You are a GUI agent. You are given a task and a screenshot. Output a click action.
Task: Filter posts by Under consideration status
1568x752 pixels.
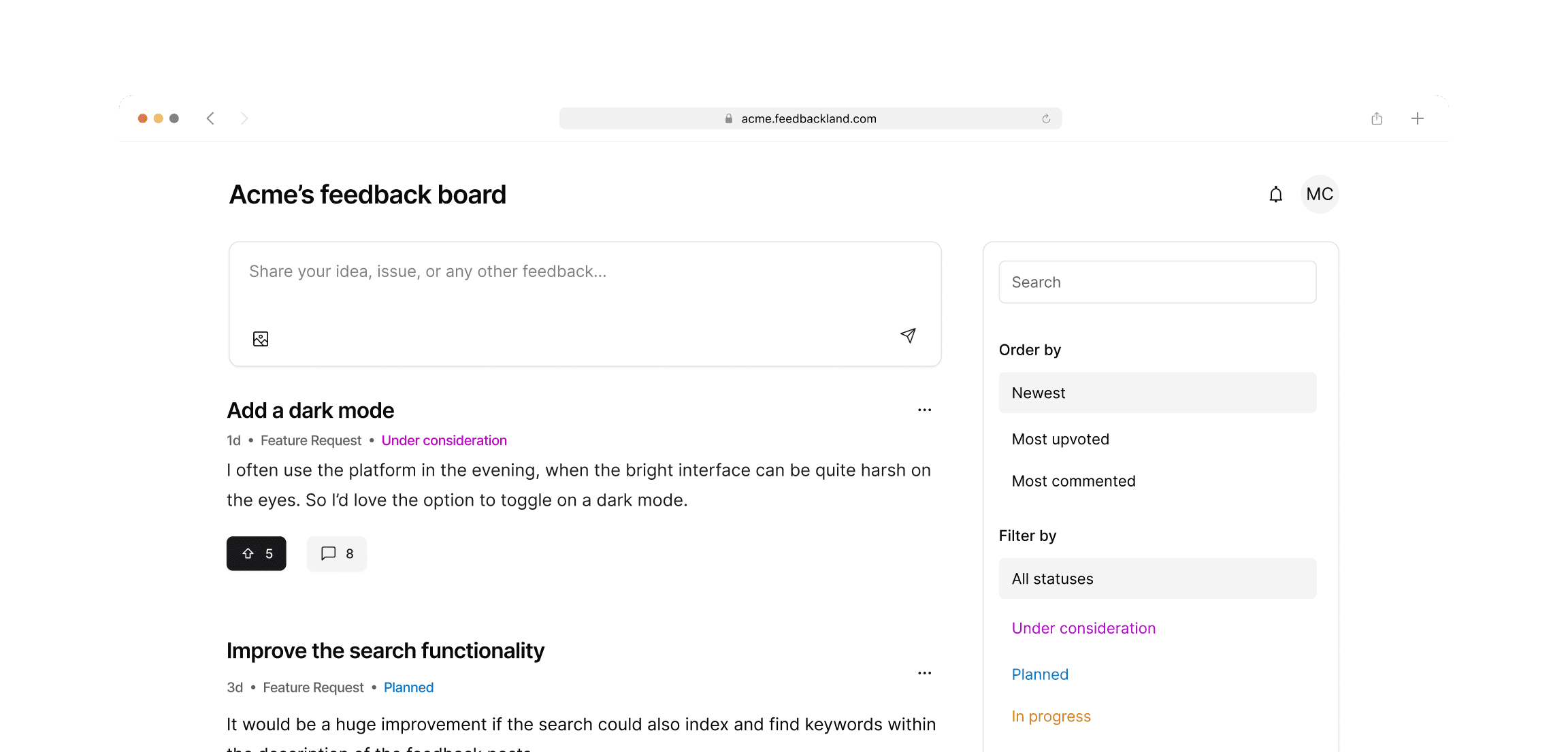click(1083, 628)
